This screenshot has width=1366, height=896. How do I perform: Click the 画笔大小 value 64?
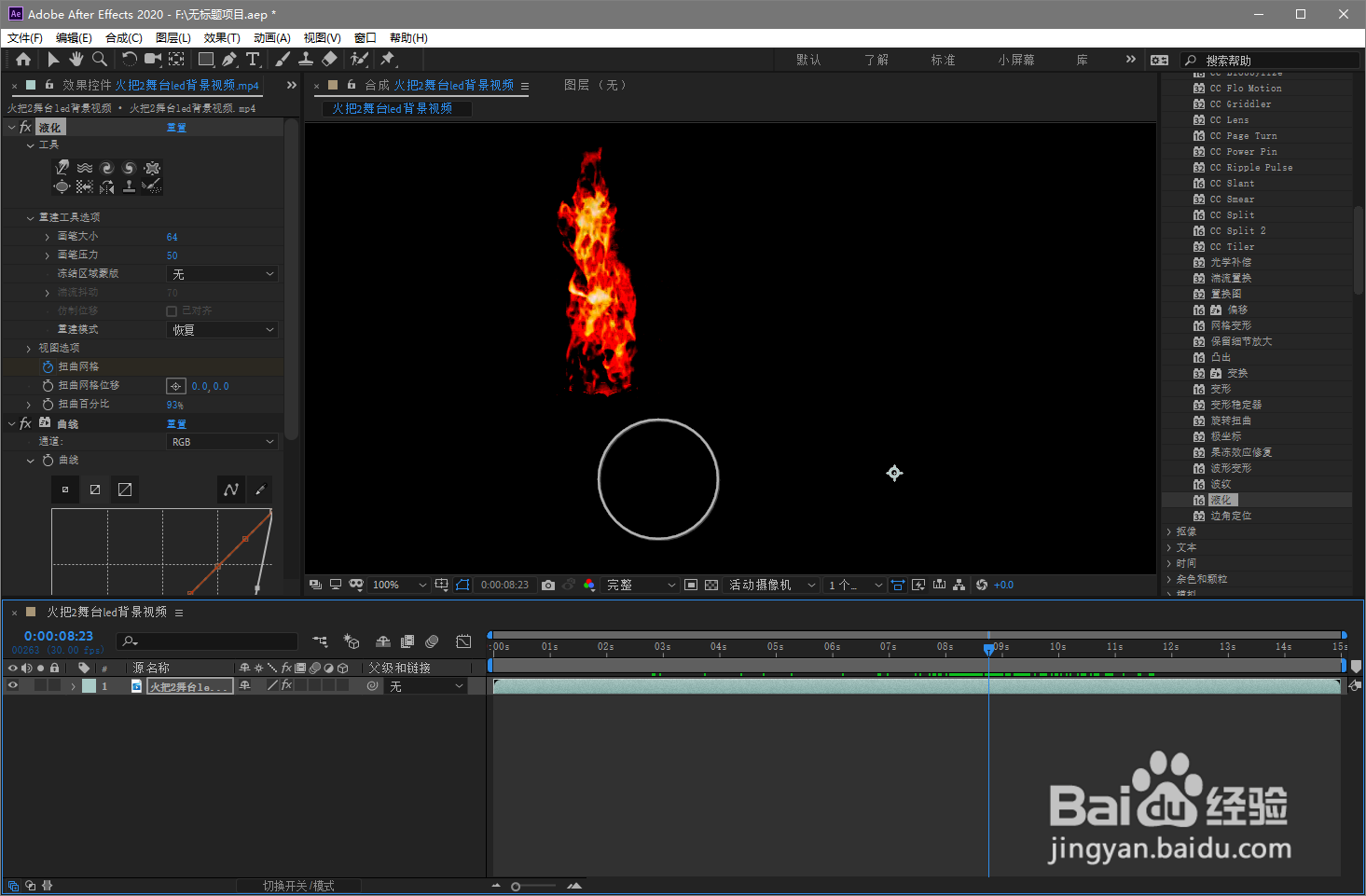point(172,237)
